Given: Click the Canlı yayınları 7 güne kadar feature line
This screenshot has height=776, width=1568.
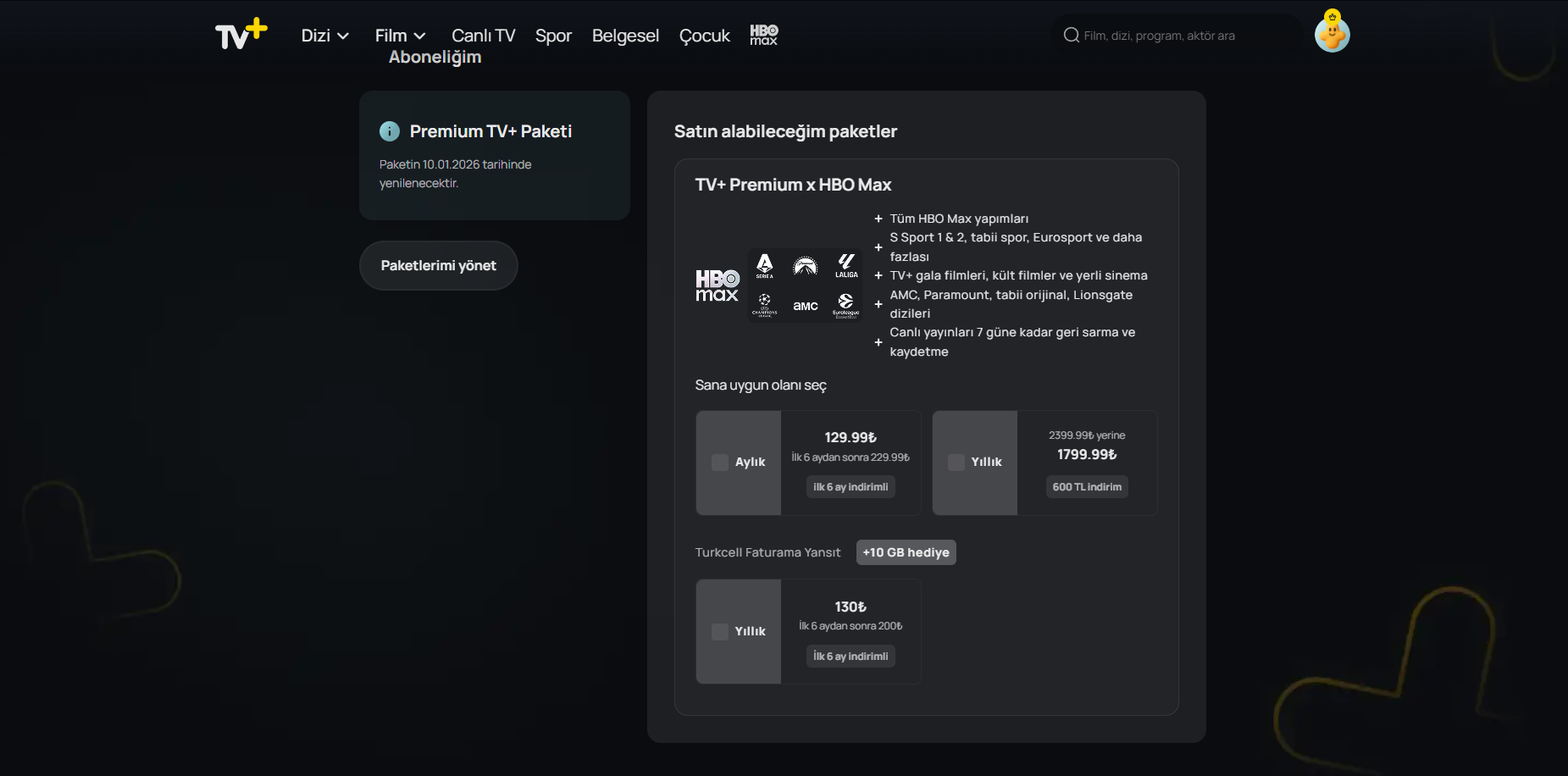Looking at the screenshot, I should pyautogui.click(x=1012, y=341).
